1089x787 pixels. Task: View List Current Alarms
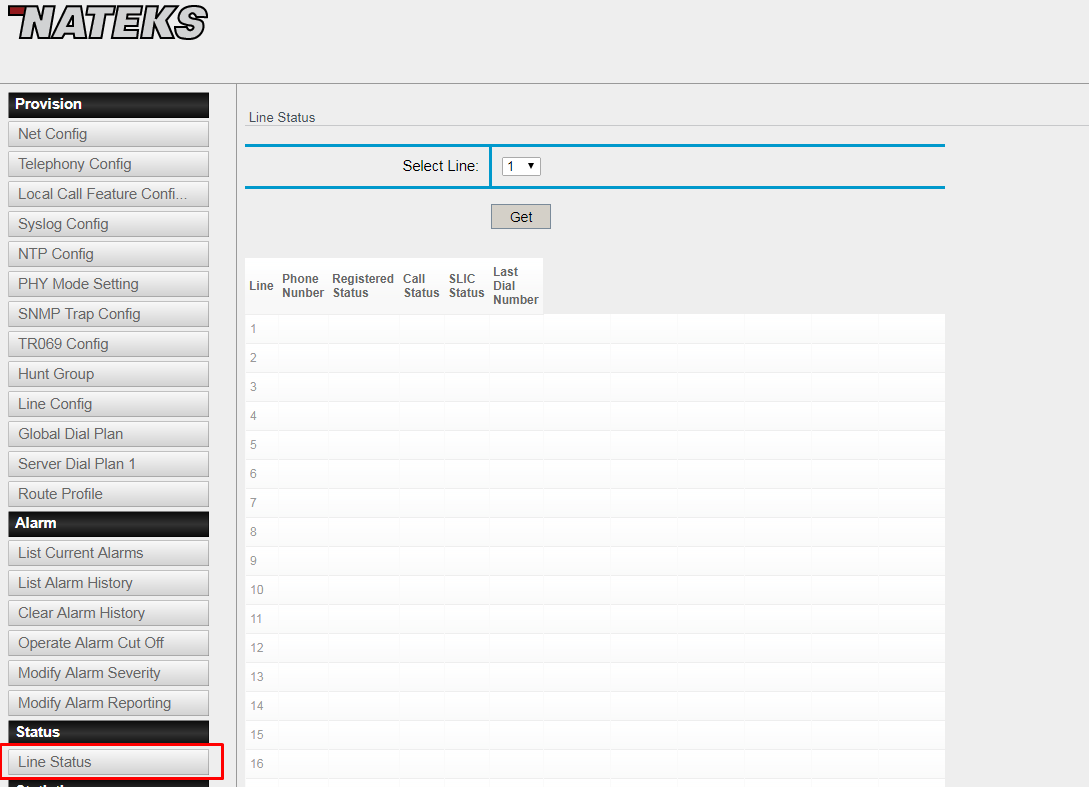(x=108, y=553)
